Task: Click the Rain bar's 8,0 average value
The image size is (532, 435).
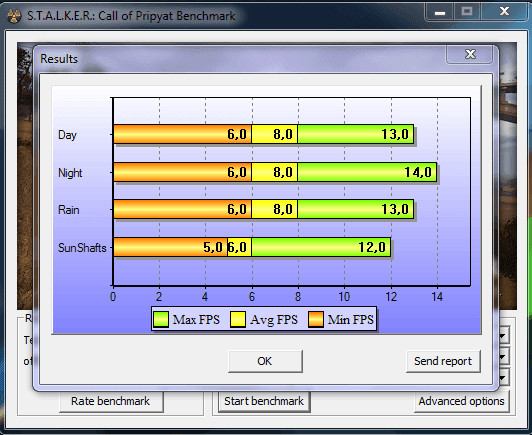Action: pyautogui.click(x=283, y=209)
